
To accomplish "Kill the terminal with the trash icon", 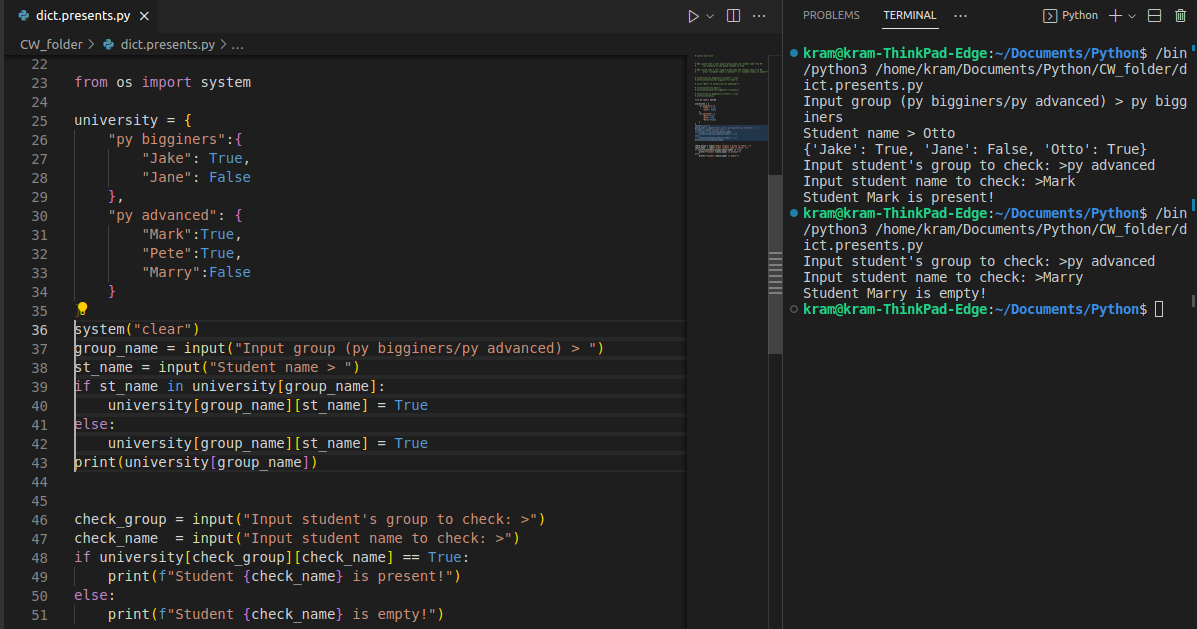I will tap(1180, 15).
